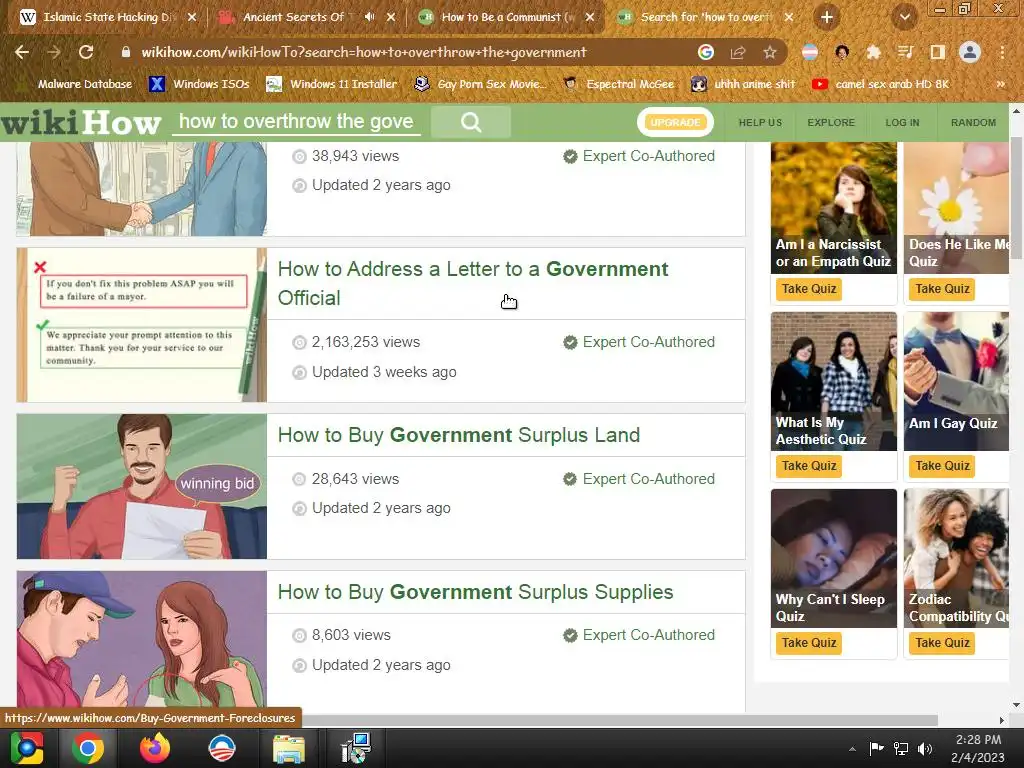Go forward with forward arrow
This screenshot has width=1024, height=768.
(x=54, y=52)
